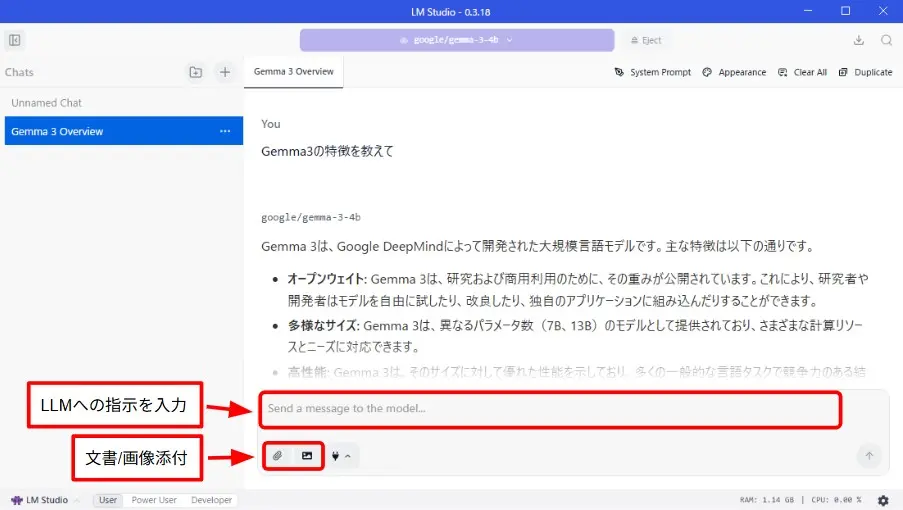Send message with the arrow button

869,456
